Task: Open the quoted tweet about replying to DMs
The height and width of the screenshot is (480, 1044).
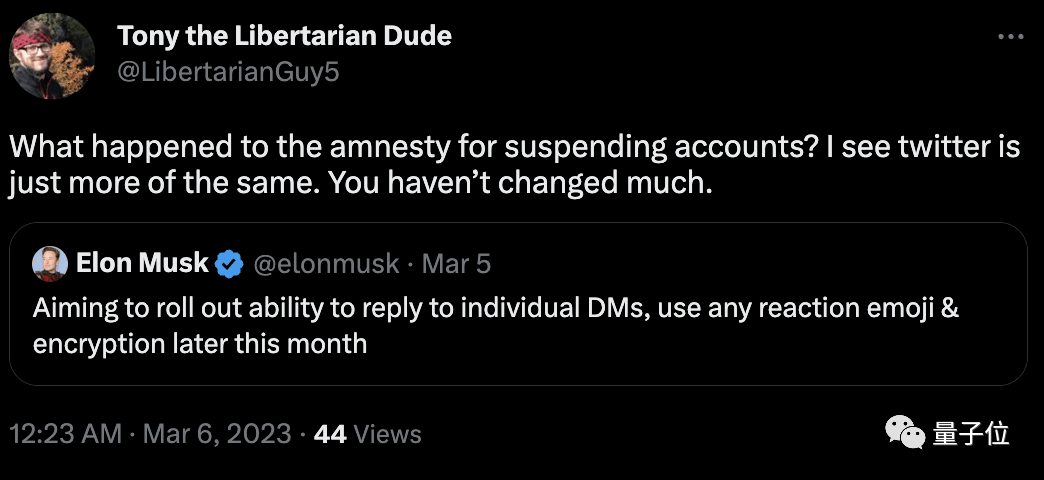Action: point(518,304)
